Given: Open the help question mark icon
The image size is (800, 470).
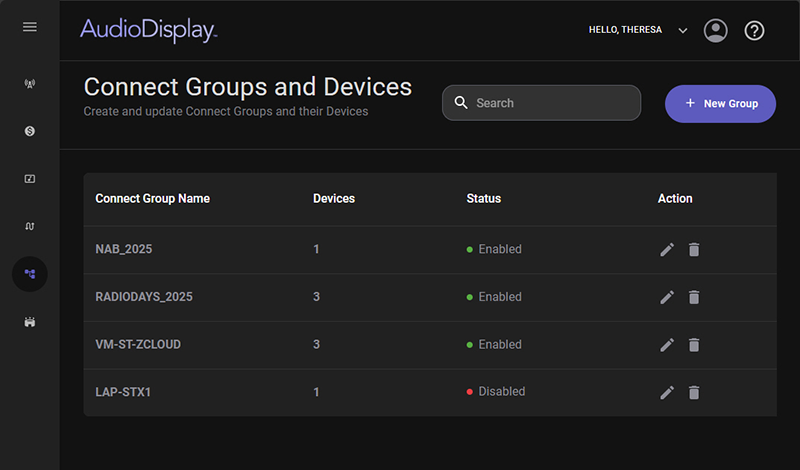Looking at the screenshot, I should 755,31.
